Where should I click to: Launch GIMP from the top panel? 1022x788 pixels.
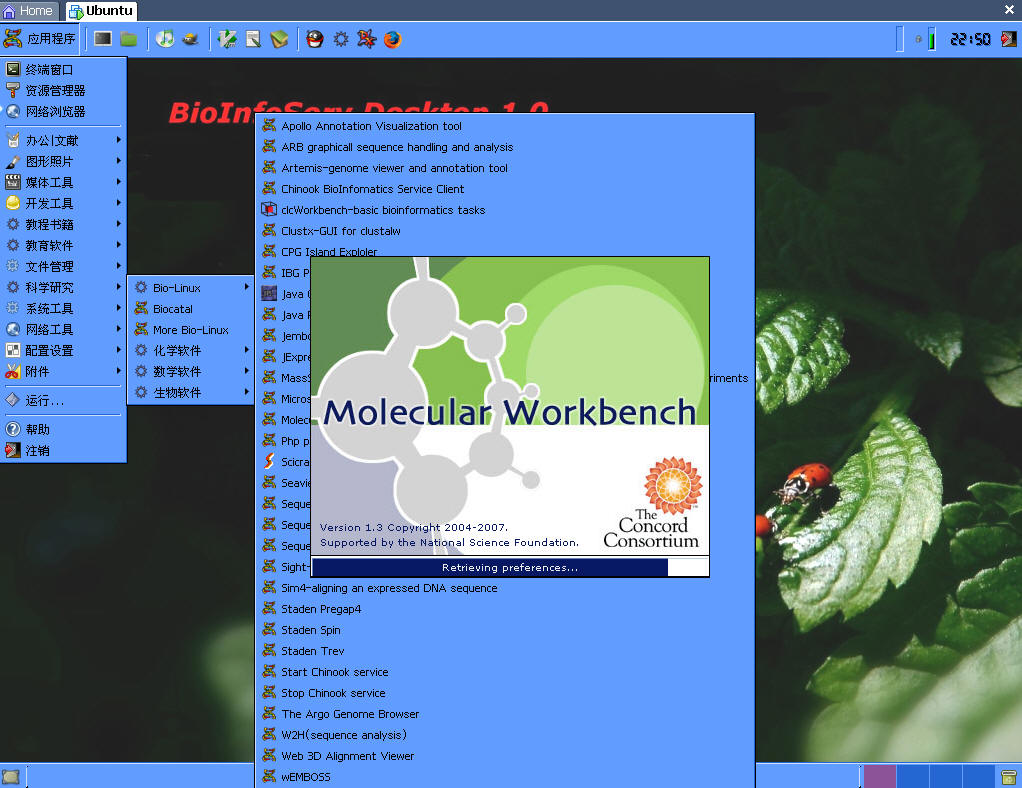190,39
